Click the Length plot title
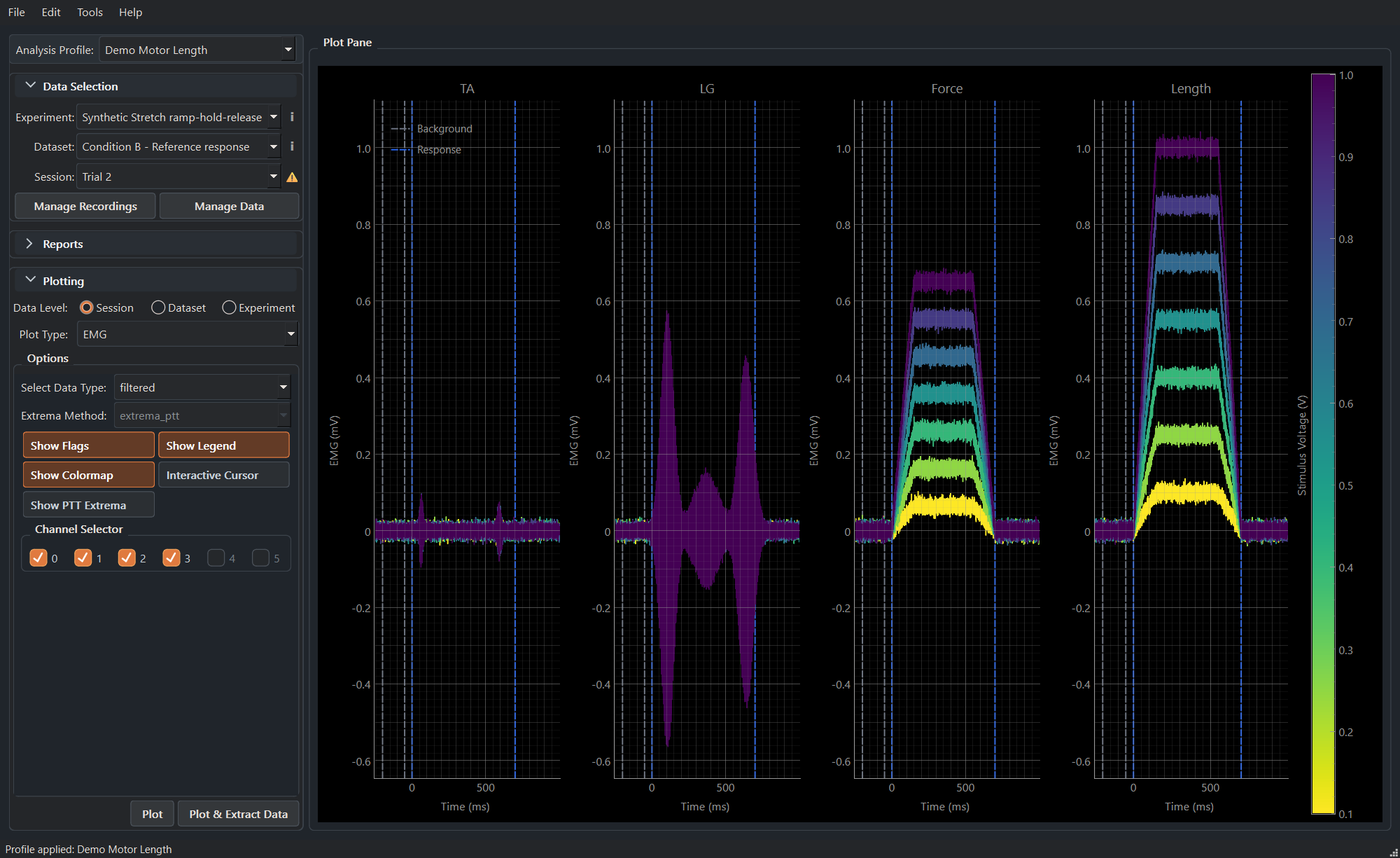This screenshot has height=858, width=1400. coord(1191,88)
